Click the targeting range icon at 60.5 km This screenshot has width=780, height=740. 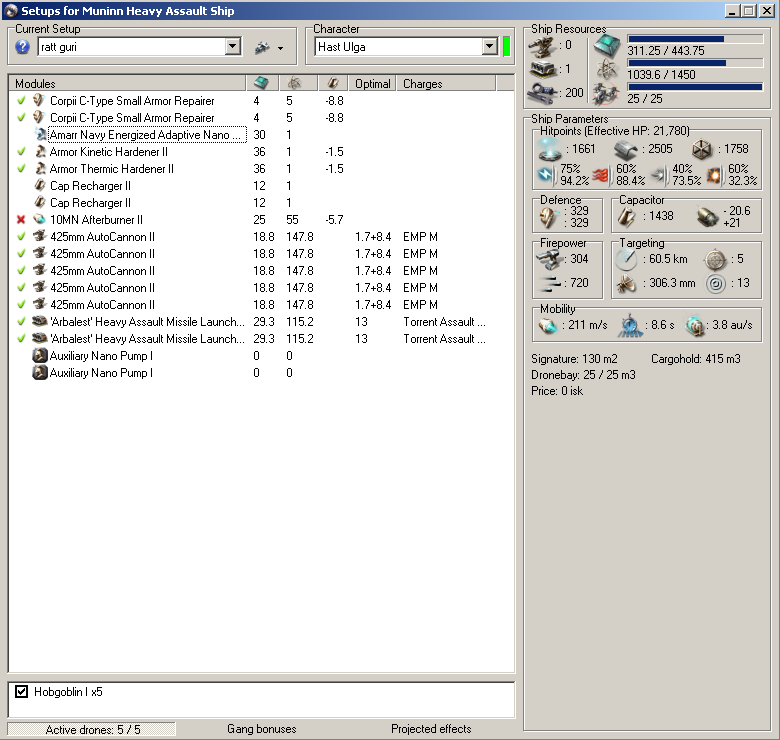[626, 259]
